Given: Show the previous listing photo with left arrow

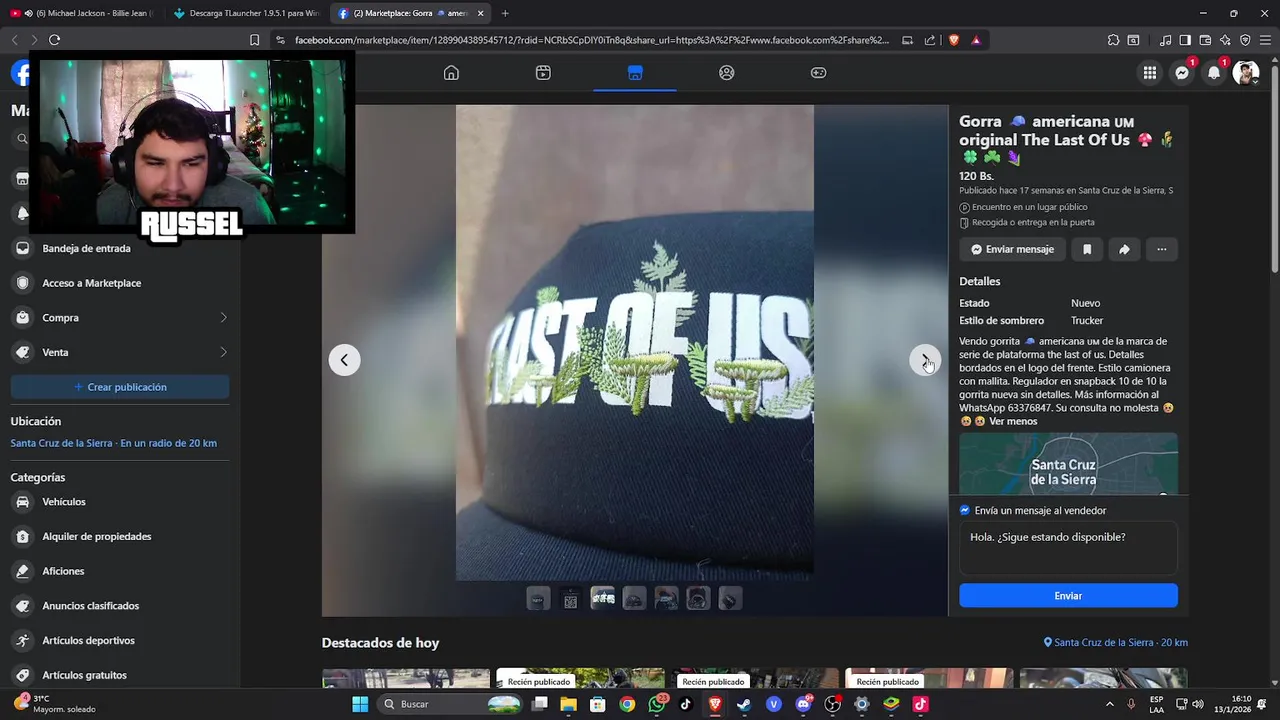Looking at the screenshot, I should [344, 360].
